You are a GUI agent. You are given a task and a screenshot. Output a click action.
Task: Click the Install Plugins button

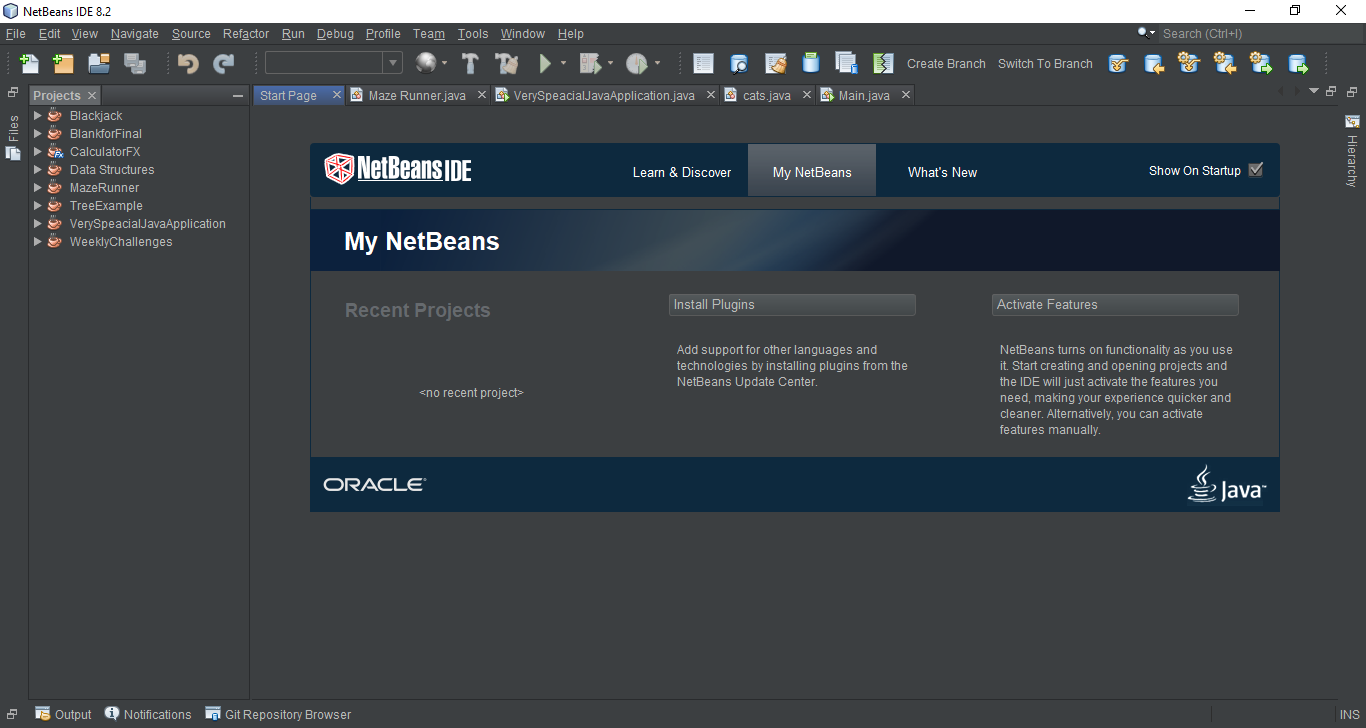792,304
